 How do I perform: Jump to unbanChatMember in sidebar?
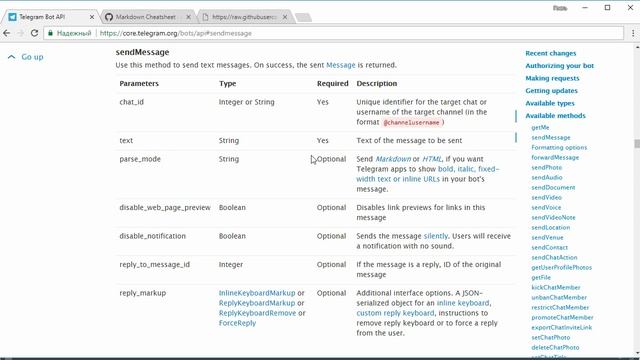coord(559,298)
